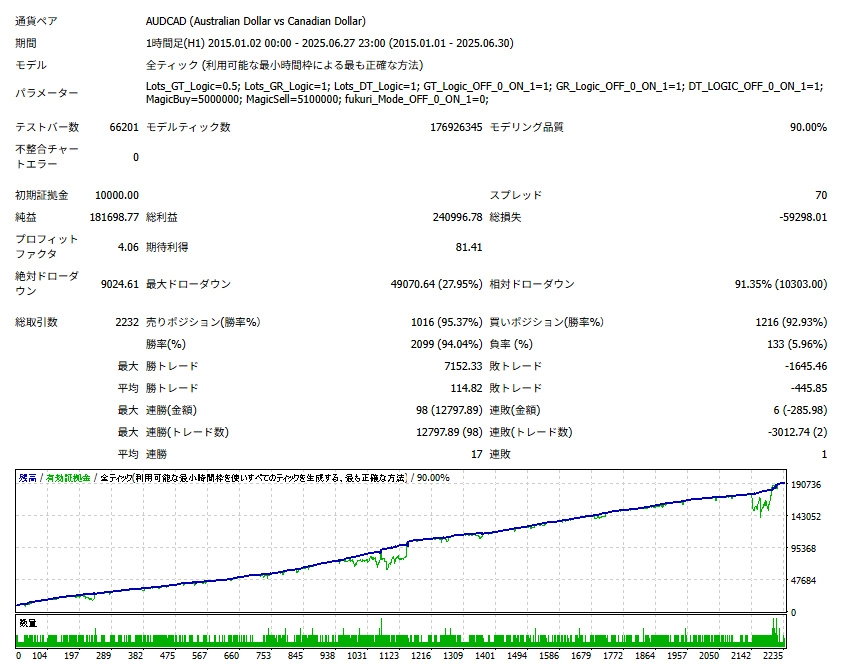The image size is (843, 668).
Task: Click the largest loss trade -1645.46
Action: click(806, 366)
